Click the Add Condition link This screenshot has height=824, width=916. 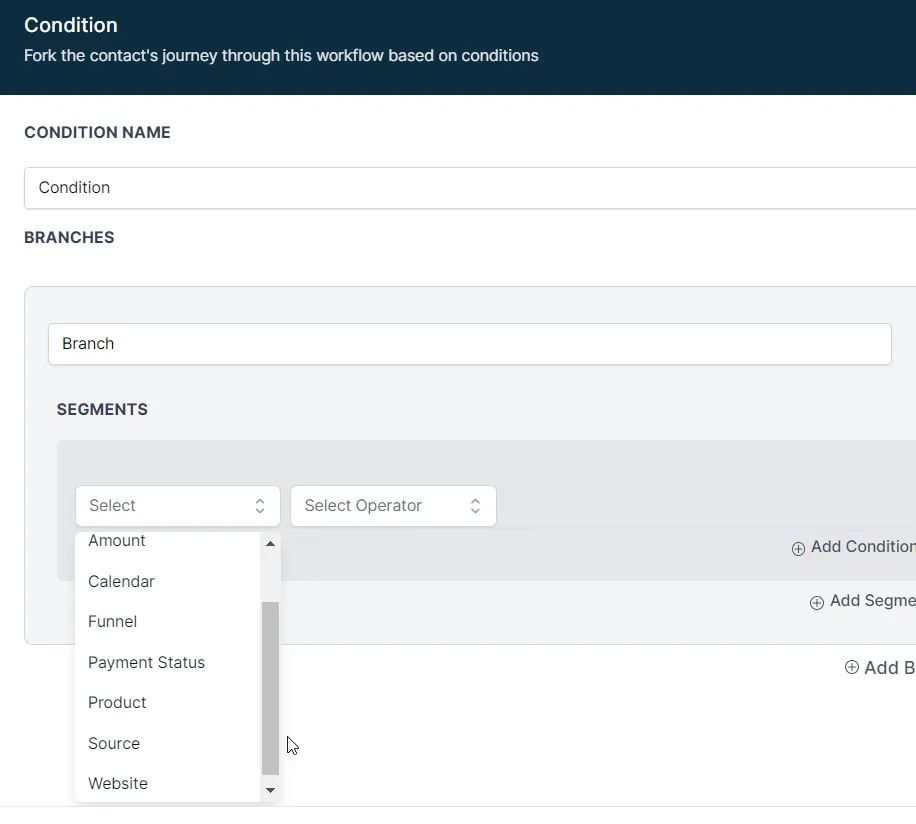pyautogui.click(x=862, y=547)
